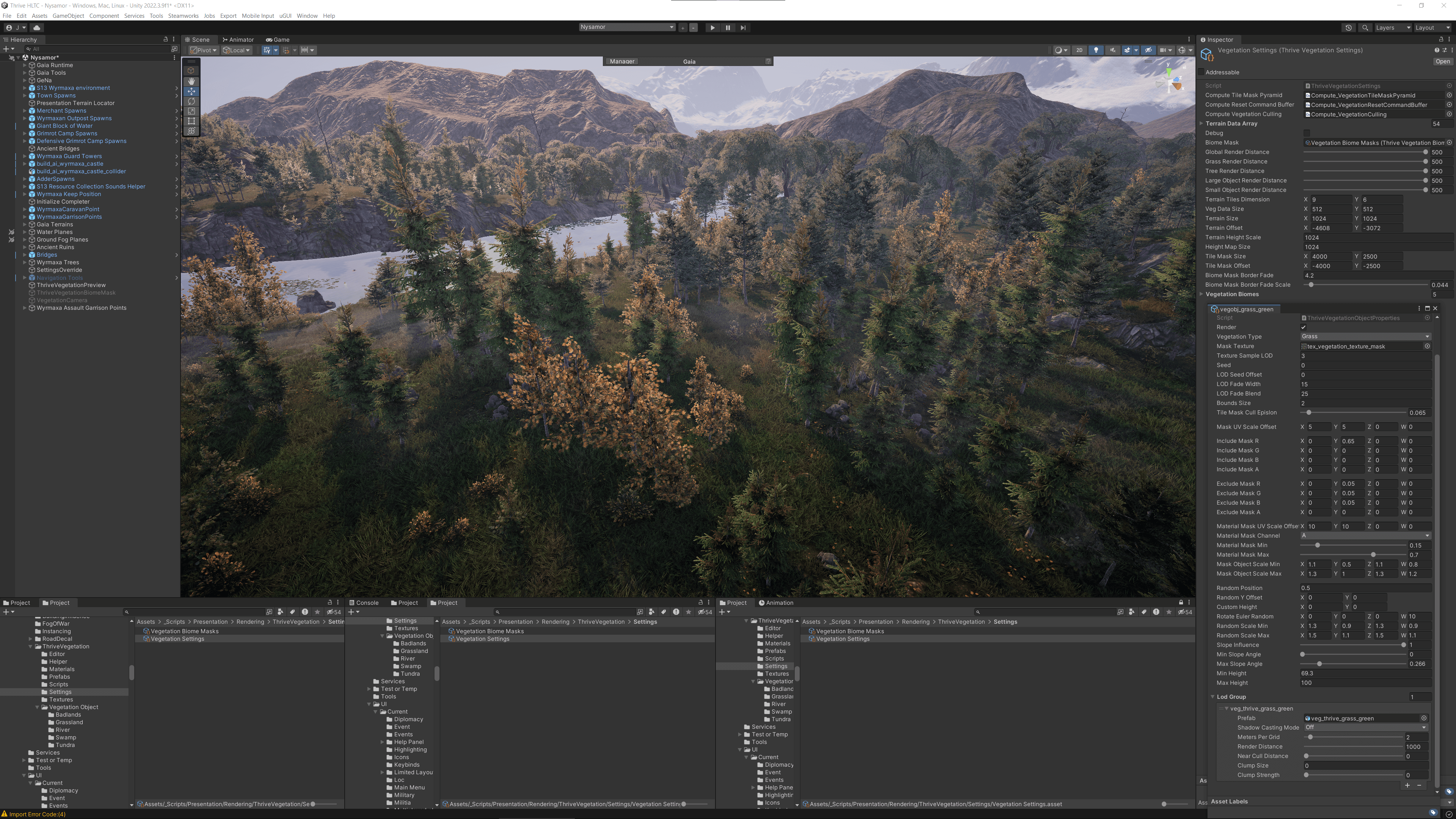Switch to the Game tab

coord(278,39)
